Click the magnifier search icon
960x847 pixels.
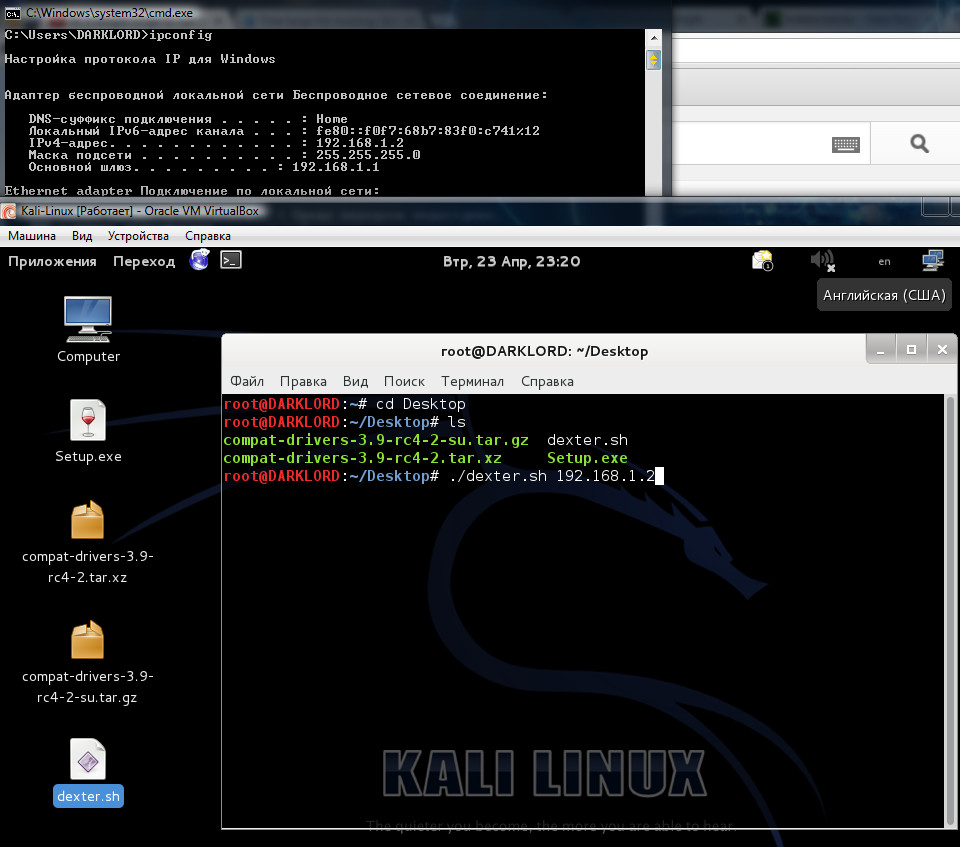tap(919, 144)
